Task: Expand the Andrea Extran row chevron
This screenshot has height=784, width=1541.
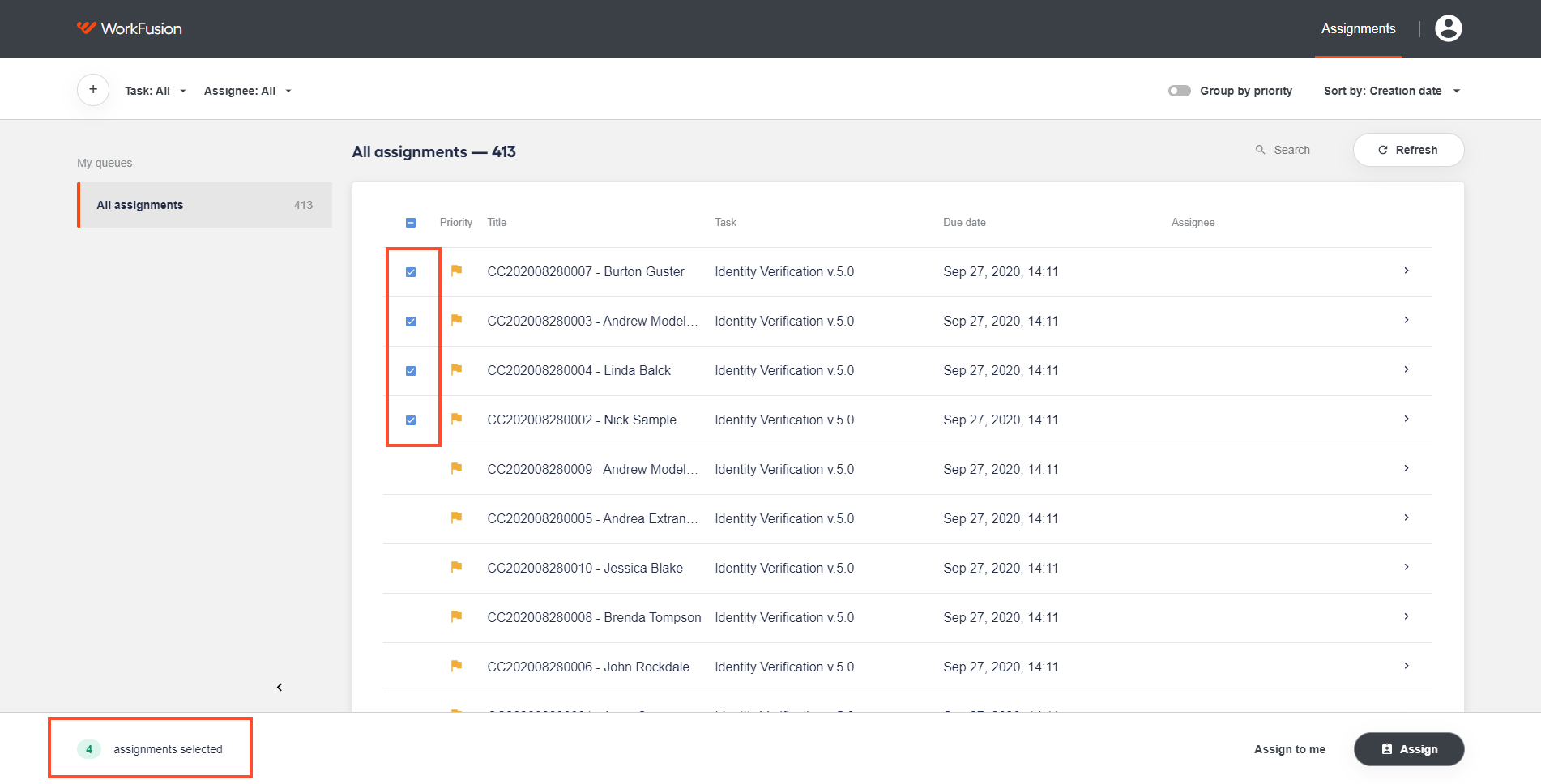Action: [x=1407, y=518]
